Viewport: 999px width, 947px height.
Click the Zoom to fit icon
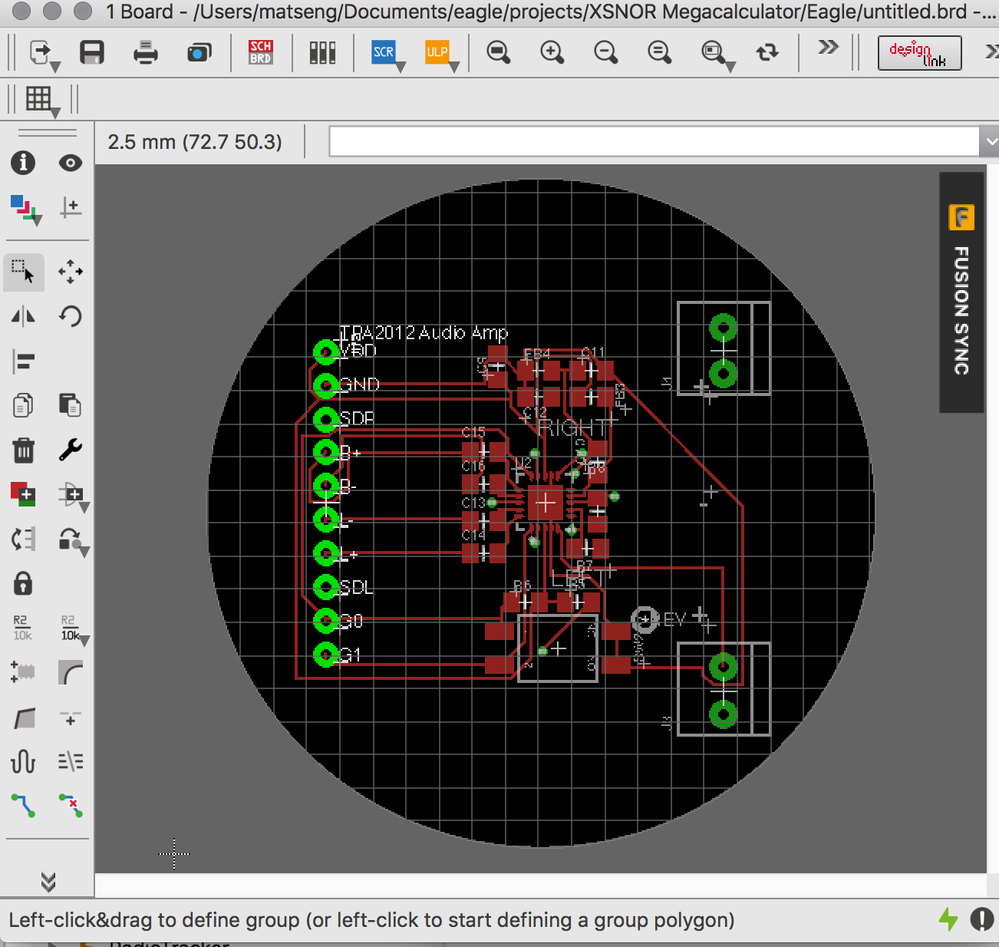click(x=498, y=52)
